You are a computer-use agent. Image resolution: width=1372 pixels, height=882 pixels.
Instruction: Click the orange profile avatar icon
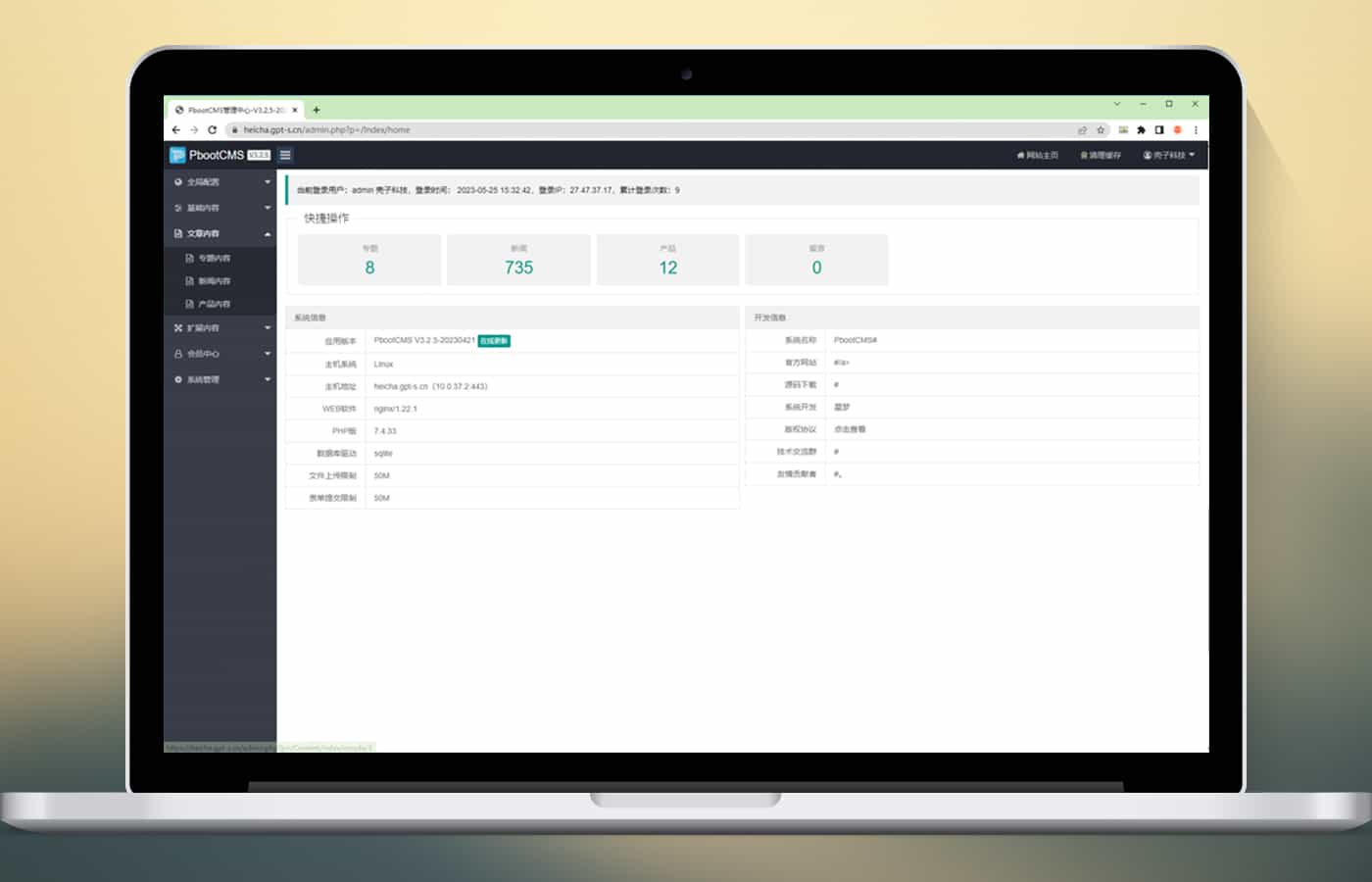pyautogui.click(x=1178, y=129)
